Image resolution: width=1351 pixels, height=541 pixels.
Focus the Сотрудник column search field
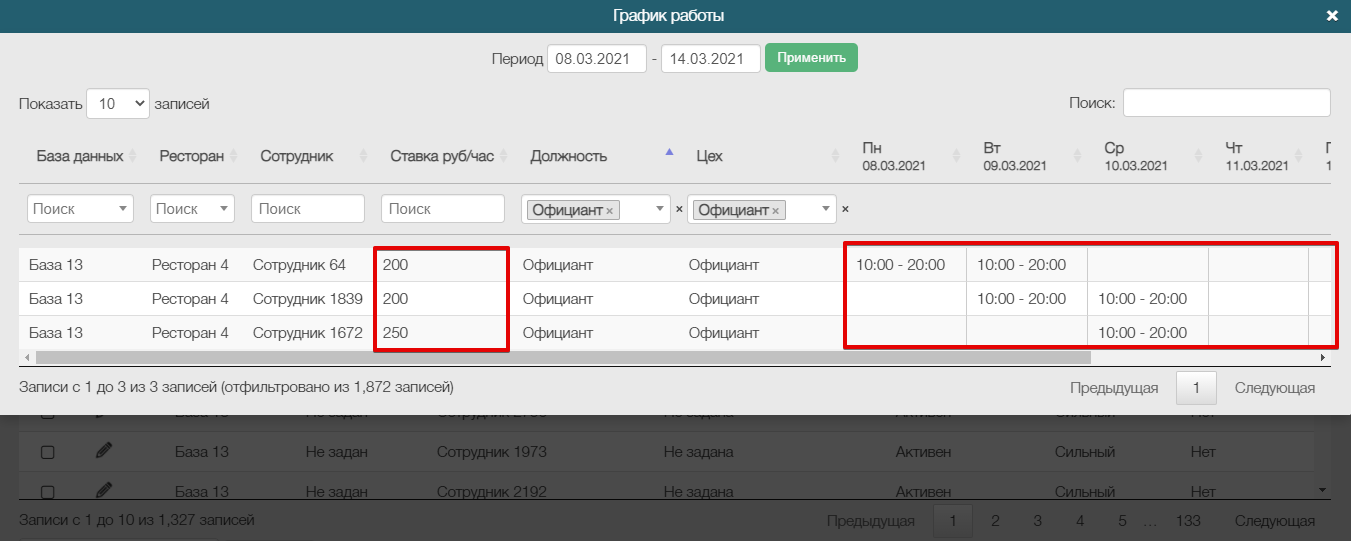click(308, 209)
